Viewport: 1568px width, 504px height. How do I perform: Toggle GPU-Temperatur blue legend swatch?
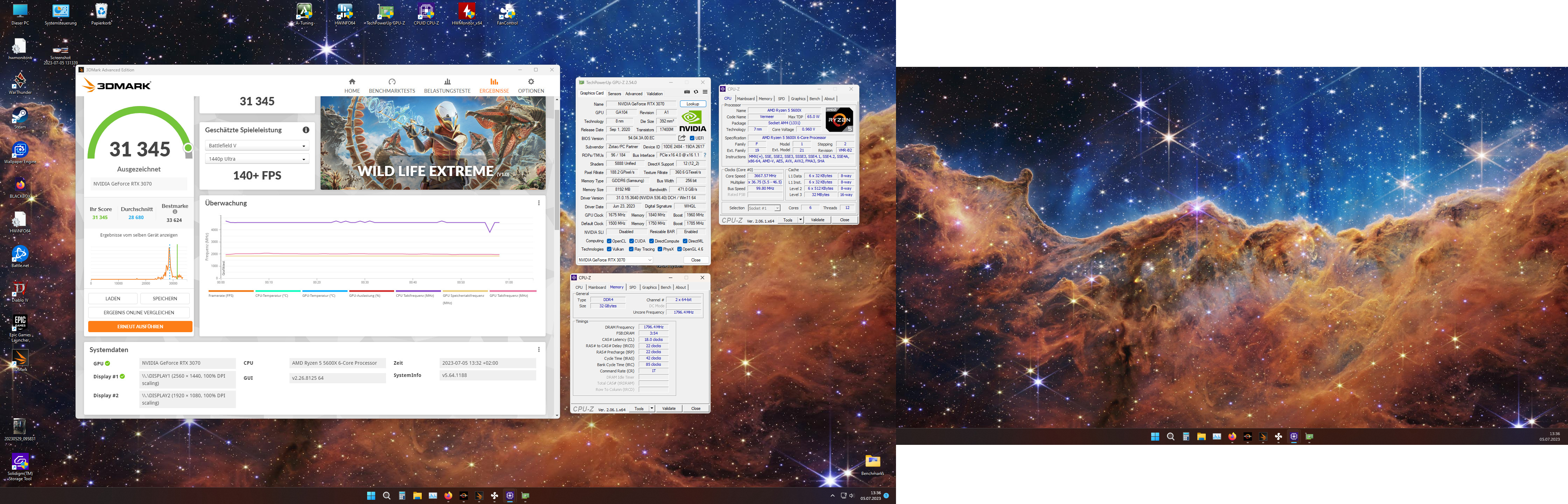click(324, 291)
